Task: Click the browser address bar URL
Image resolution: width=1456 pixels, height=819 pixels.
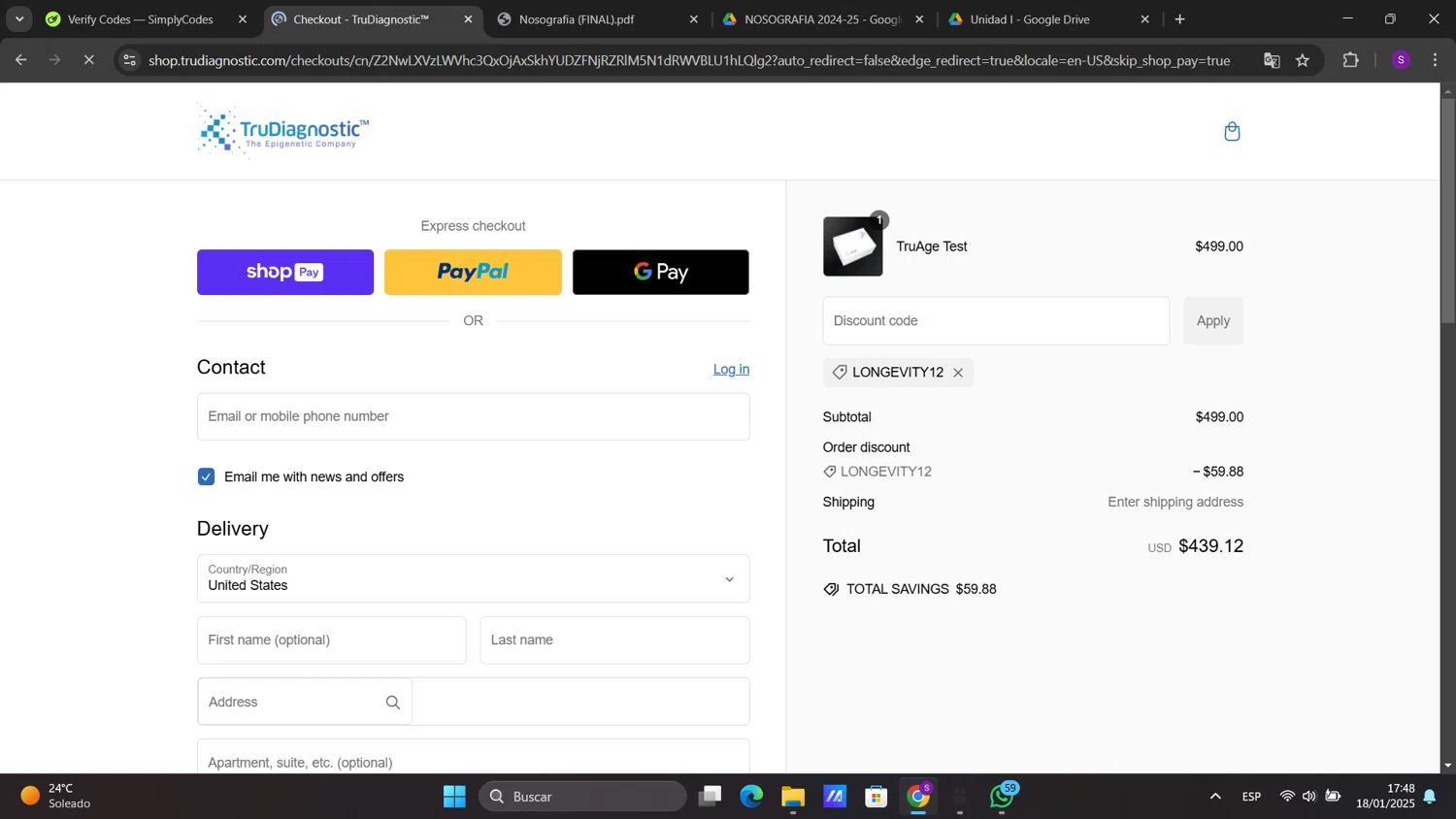Action: (689, 60)
